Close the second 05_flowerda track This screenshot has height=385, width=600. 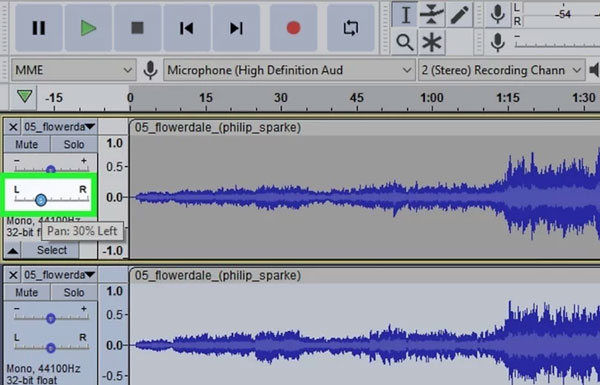click(13, 275)
